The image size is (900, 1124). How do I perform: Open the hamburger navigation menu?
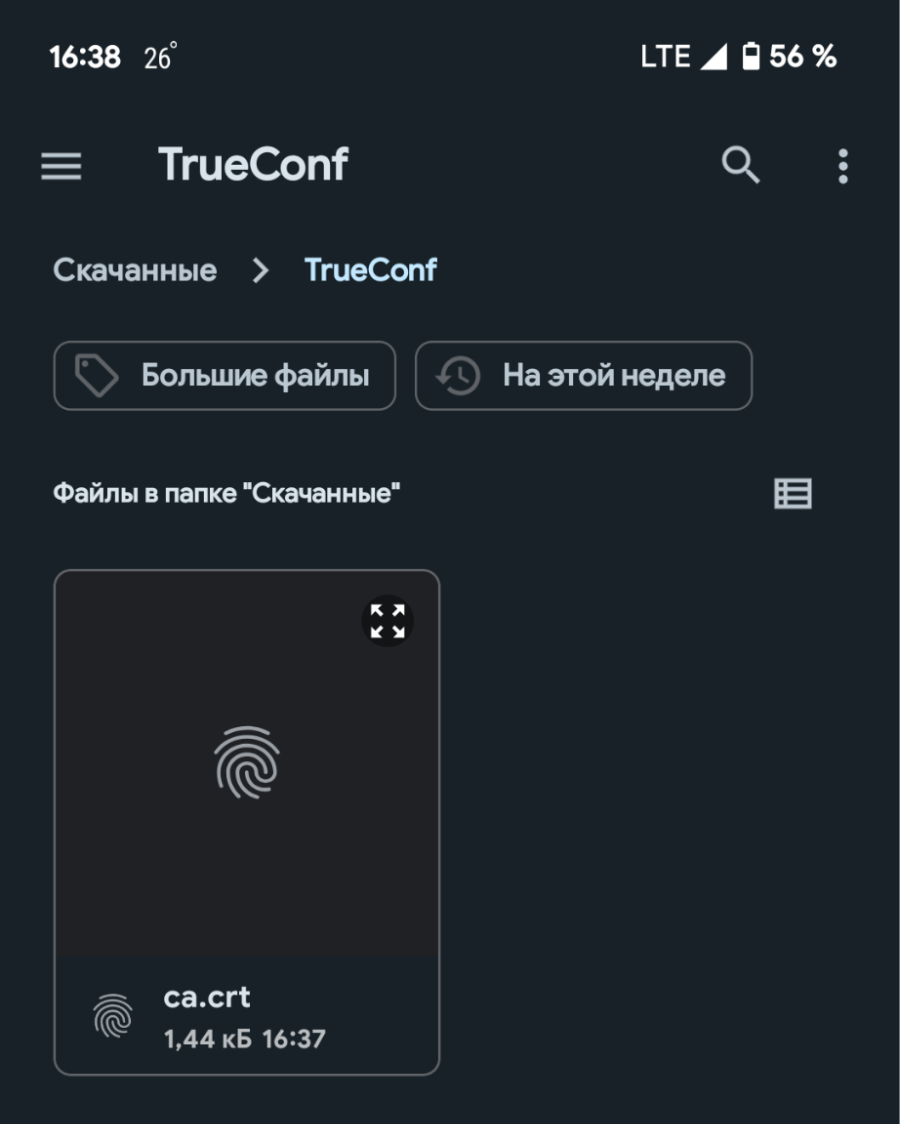point(61,166)
